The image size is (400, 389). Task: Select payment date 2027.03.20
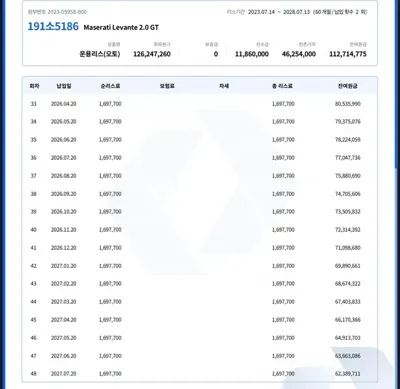coord(64,302)
